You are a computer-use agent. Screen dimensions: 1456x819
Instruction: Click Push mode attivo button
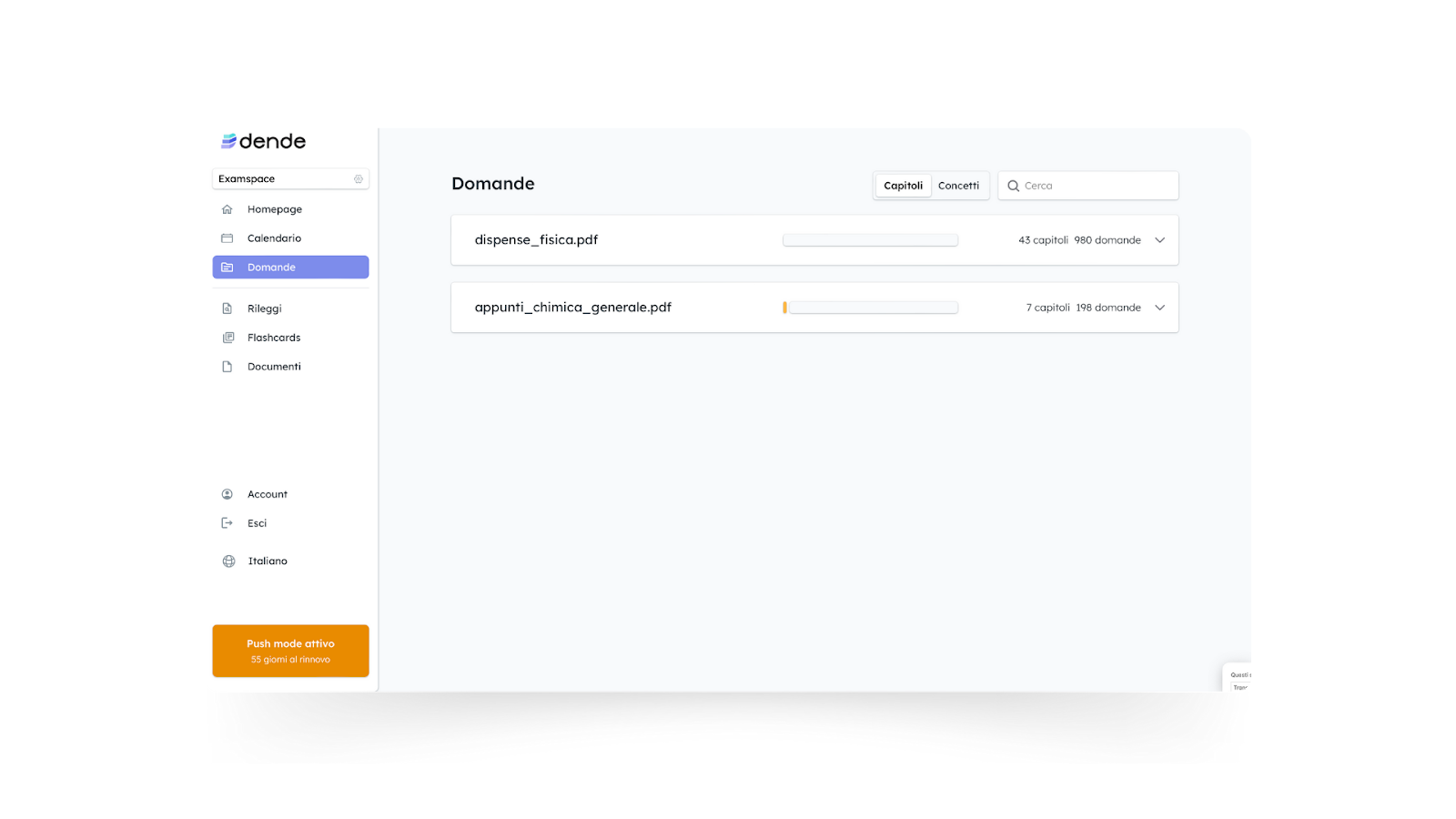click(x=290, y=651)
